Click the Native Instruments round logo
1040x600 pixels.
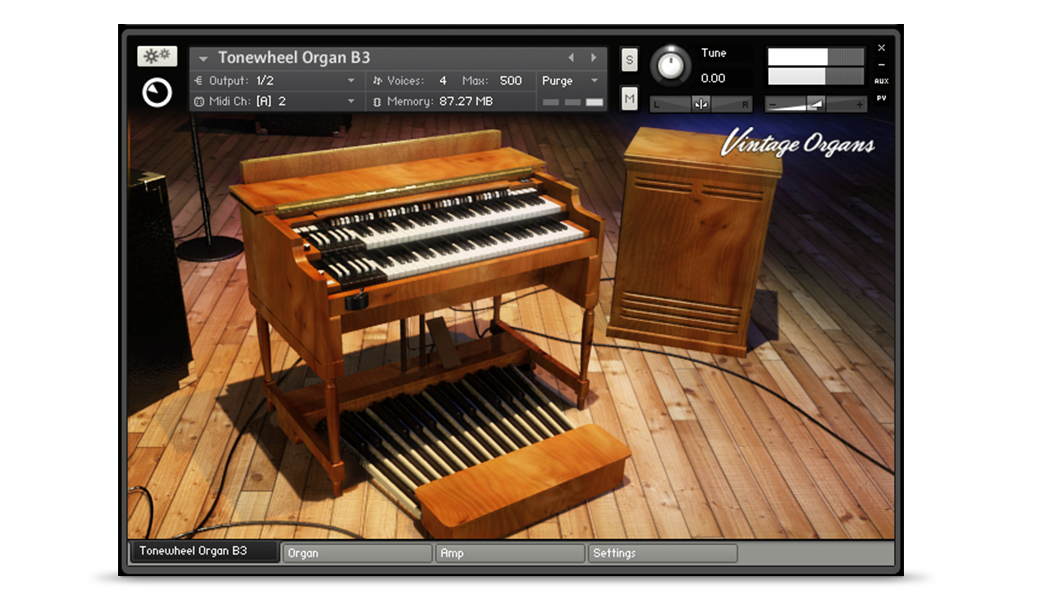[157, 92]
